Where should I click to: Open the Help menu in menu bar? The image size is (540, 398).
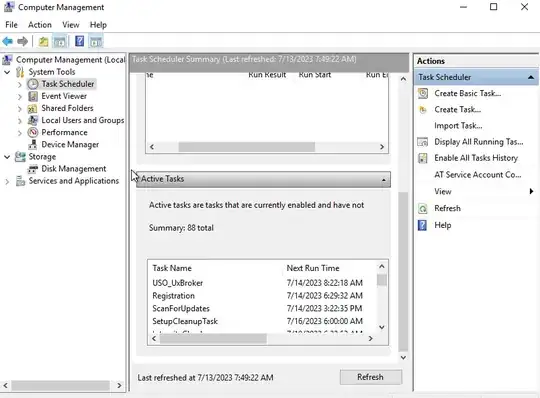click(98, 25)
